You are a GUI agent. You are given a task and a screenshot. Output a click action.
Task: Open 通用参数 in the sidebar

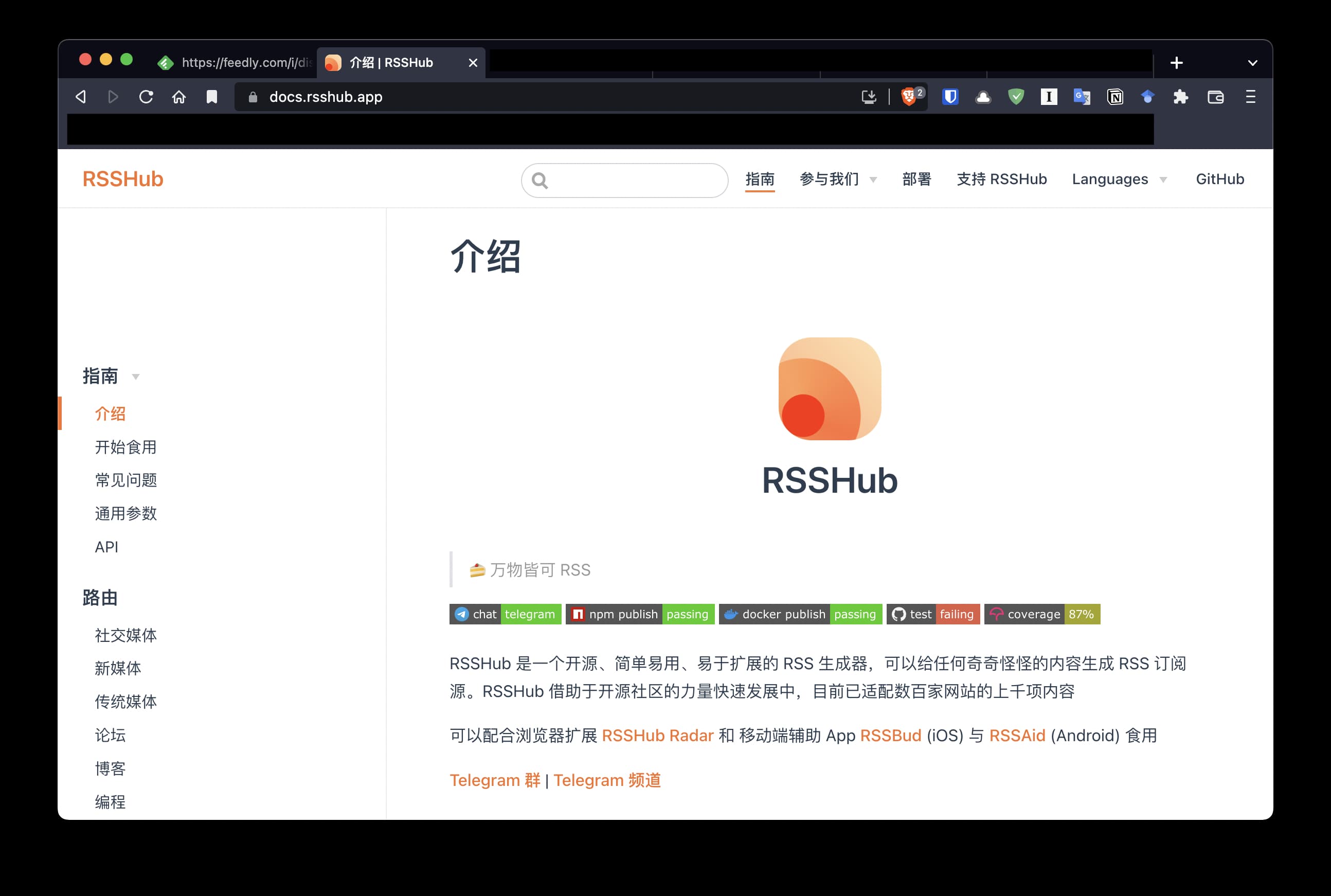click(125, 513)
